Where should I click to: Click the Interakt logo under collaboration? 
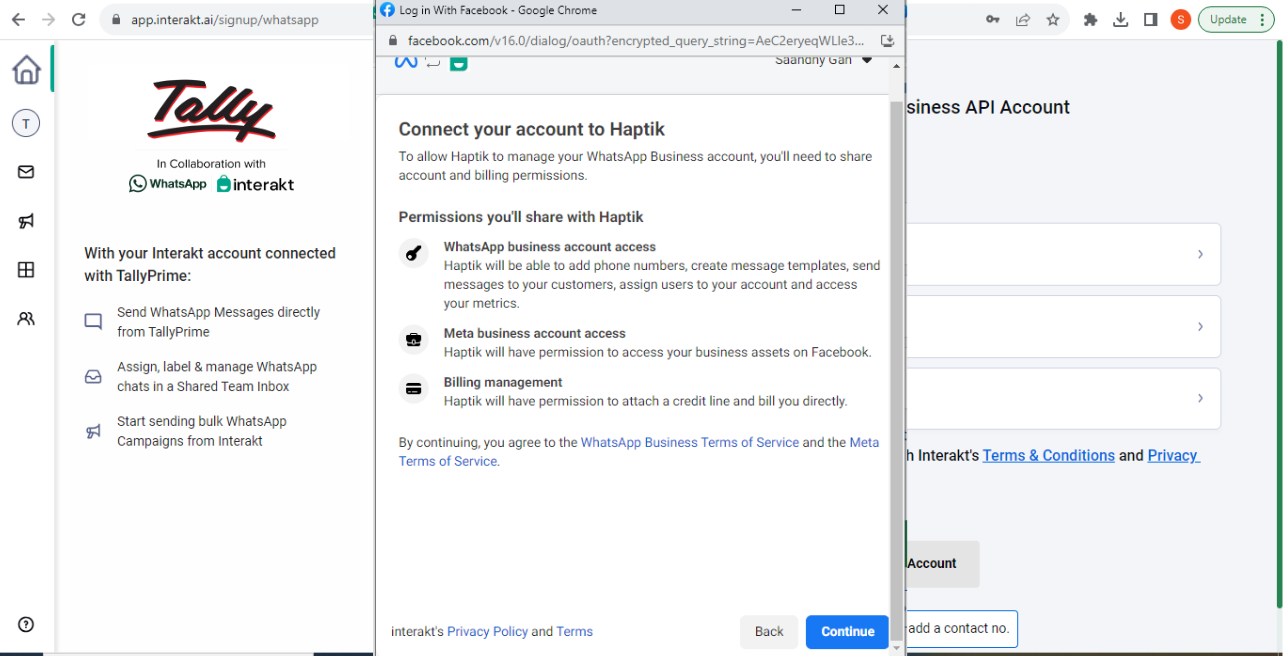pos(255,184)
